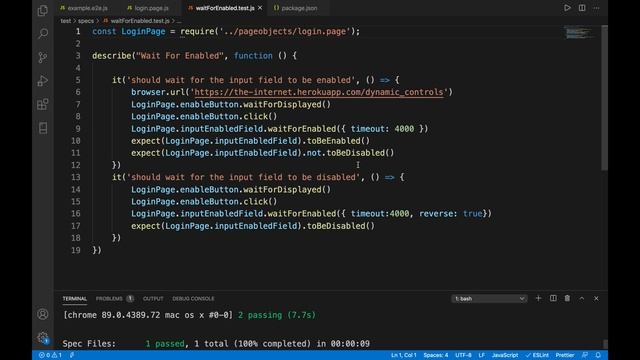Click line number 16 in the gutter
Viewport: 640px width, 360px height.
coord(76,214)
